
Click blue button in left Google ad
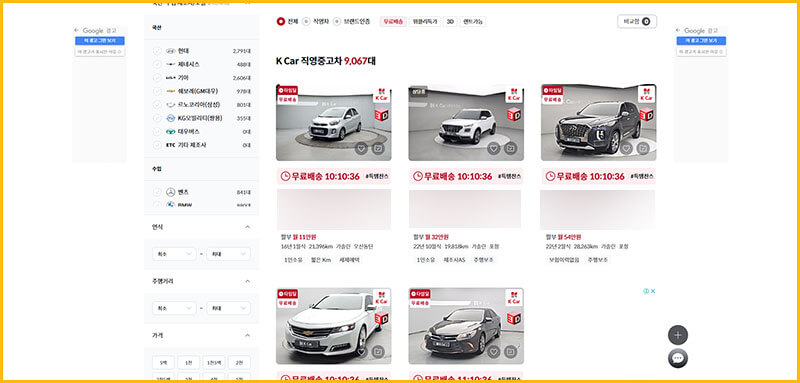click(x=99, y=40)
